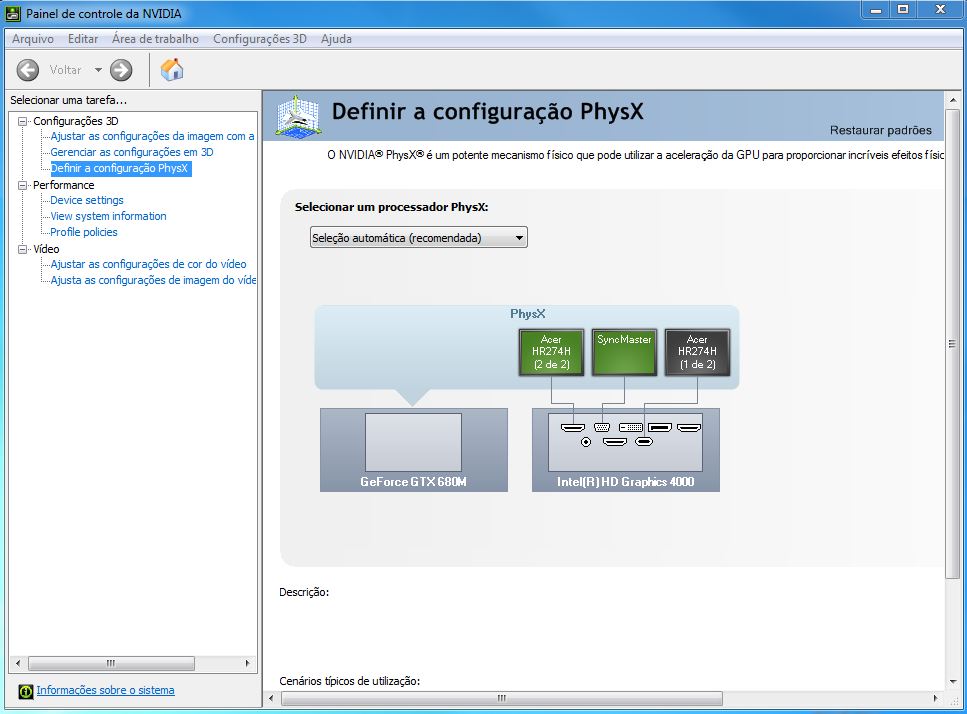Screen dimensions: 967x714
Task: Click the NVIDIA title bar icon
Action: click(12, 13)
